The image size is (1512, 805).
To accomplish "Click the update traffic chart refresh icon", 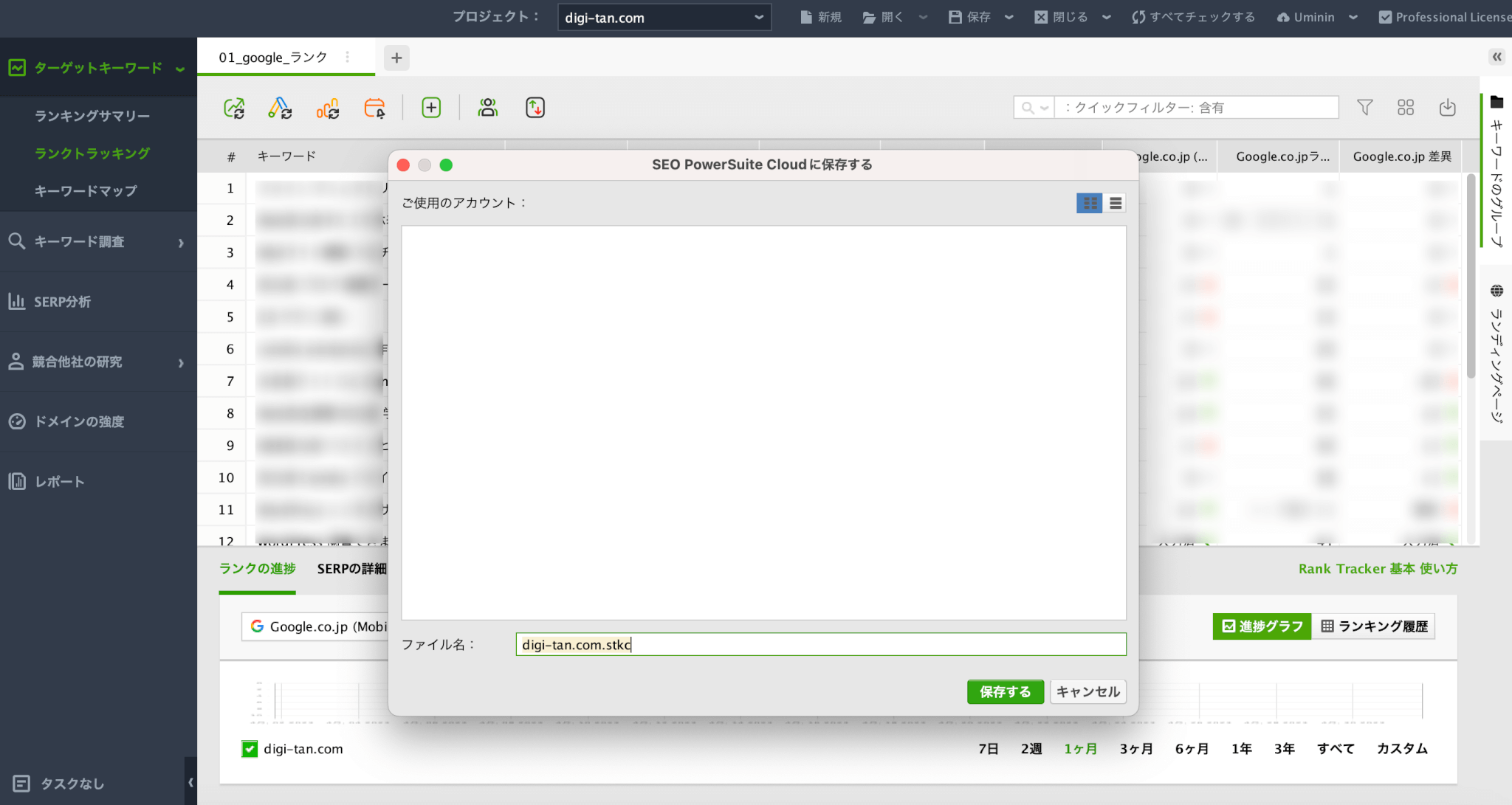I will [x=328, y=108].
